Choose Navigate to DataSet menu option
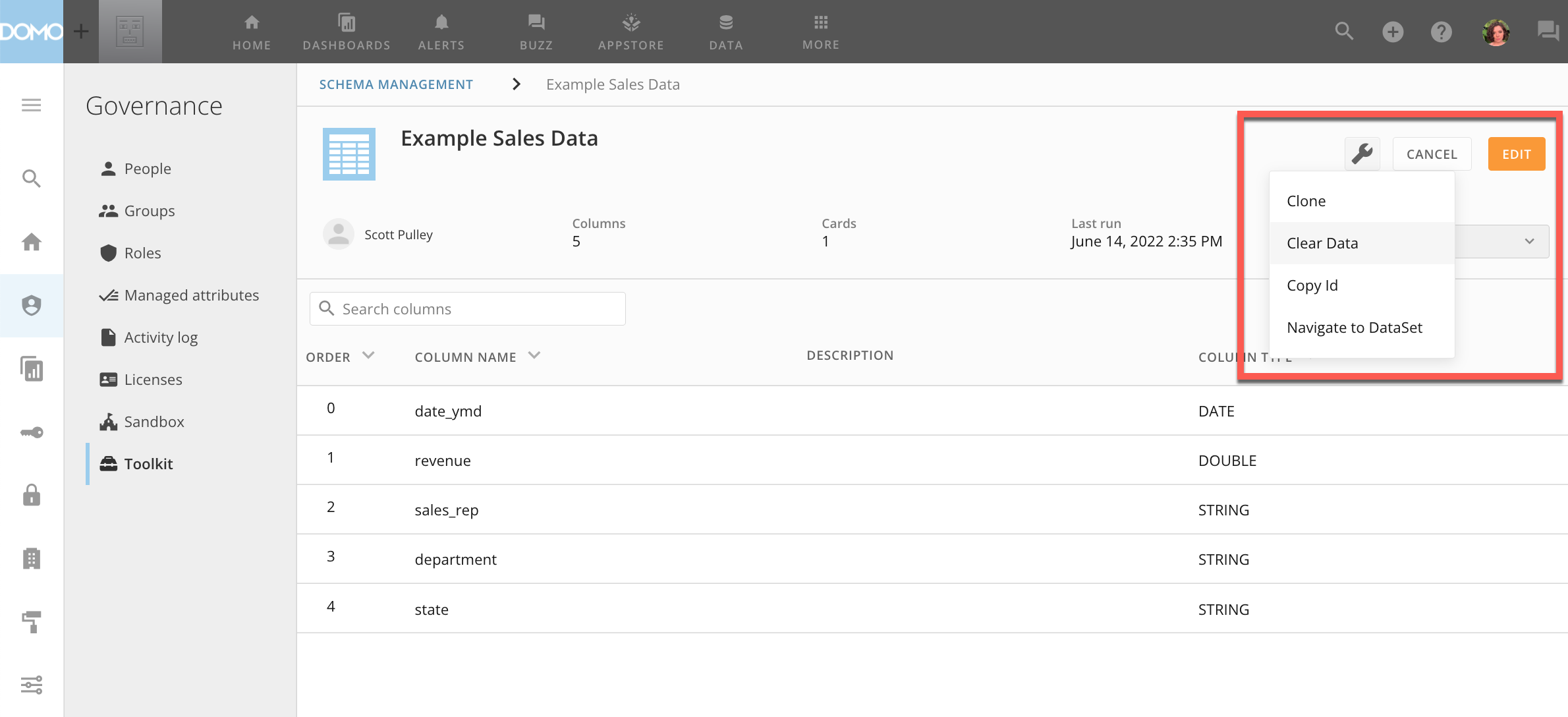This screenshot has height=717, width=1568. (1354, 327)
